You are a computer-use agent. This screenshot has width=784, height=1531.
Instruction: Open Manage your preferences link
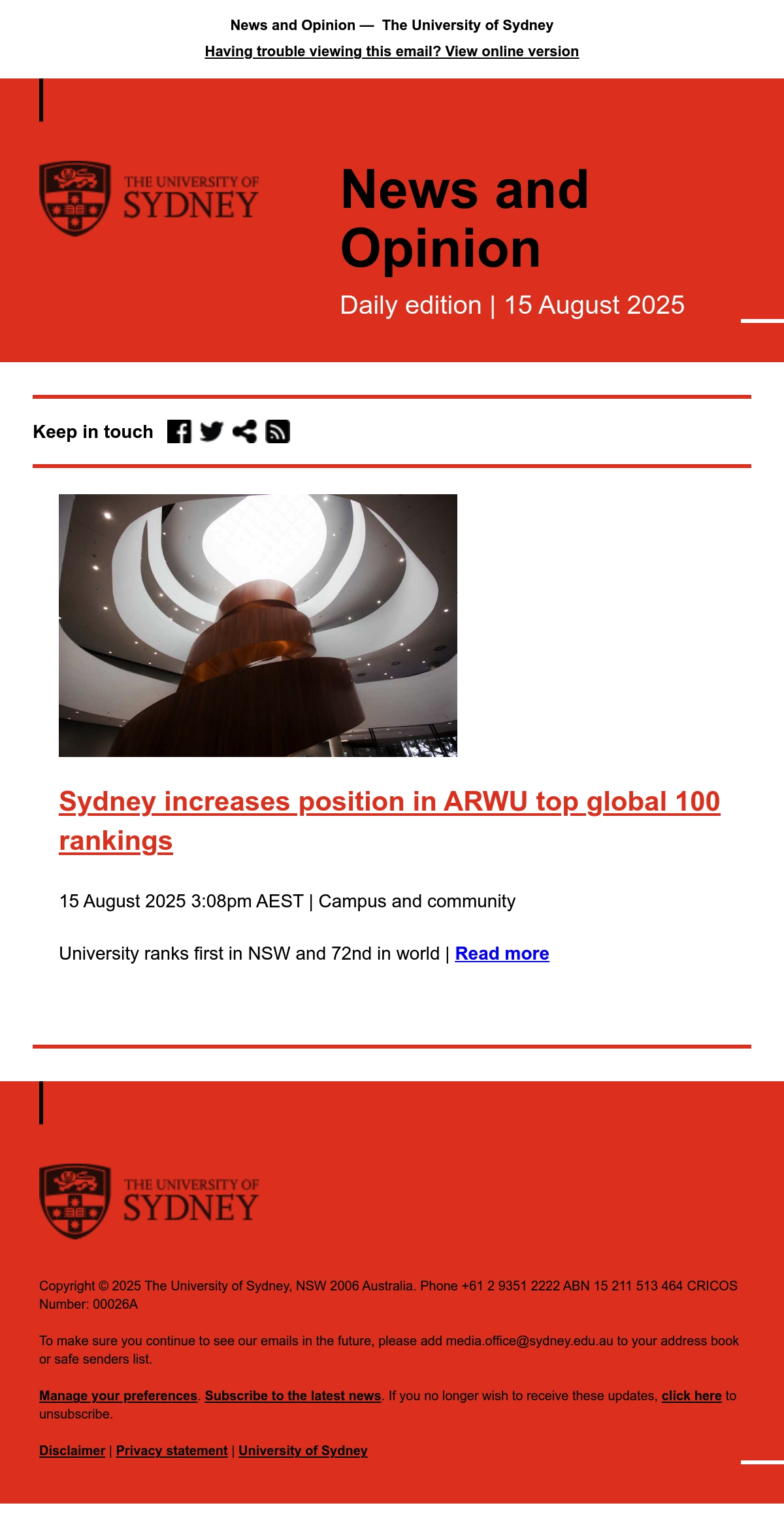coord(118,1396)
